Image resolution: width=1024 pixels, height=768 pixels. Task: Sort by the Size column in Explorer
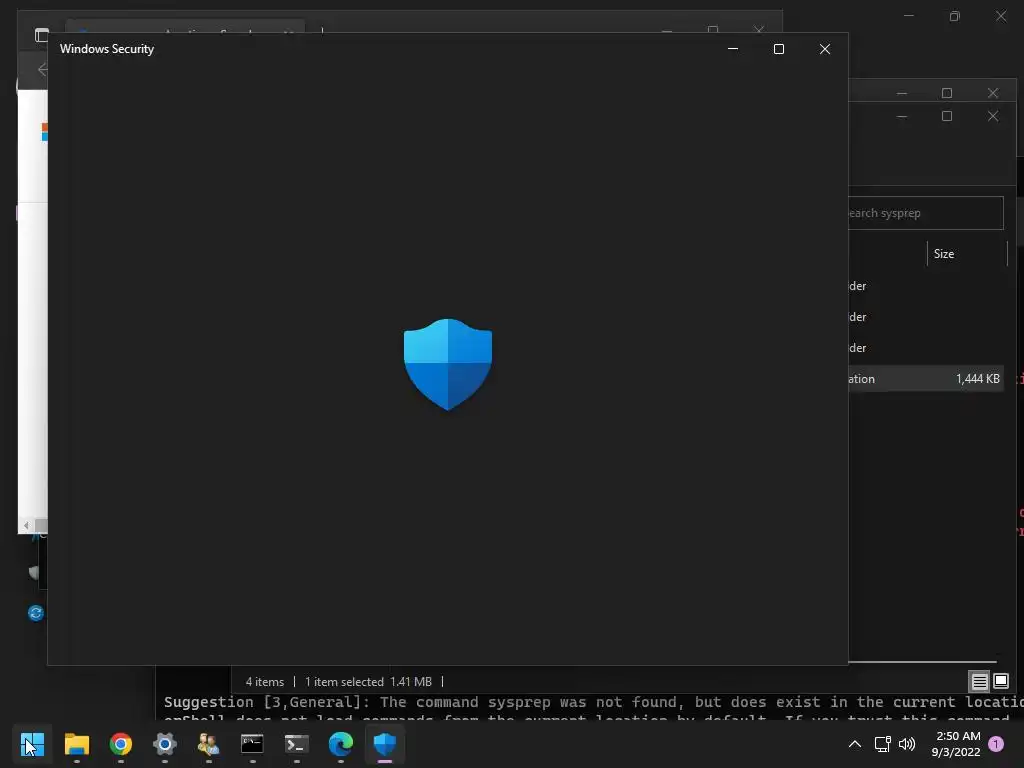tap(967, 254)
